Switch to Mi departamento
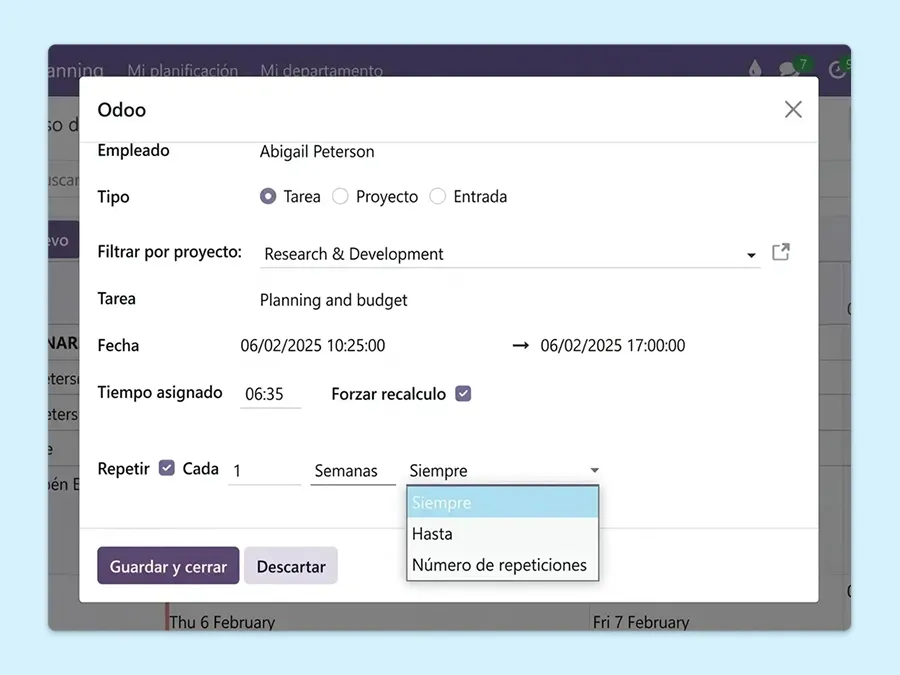900x675 pixels. tap(321, 71)
